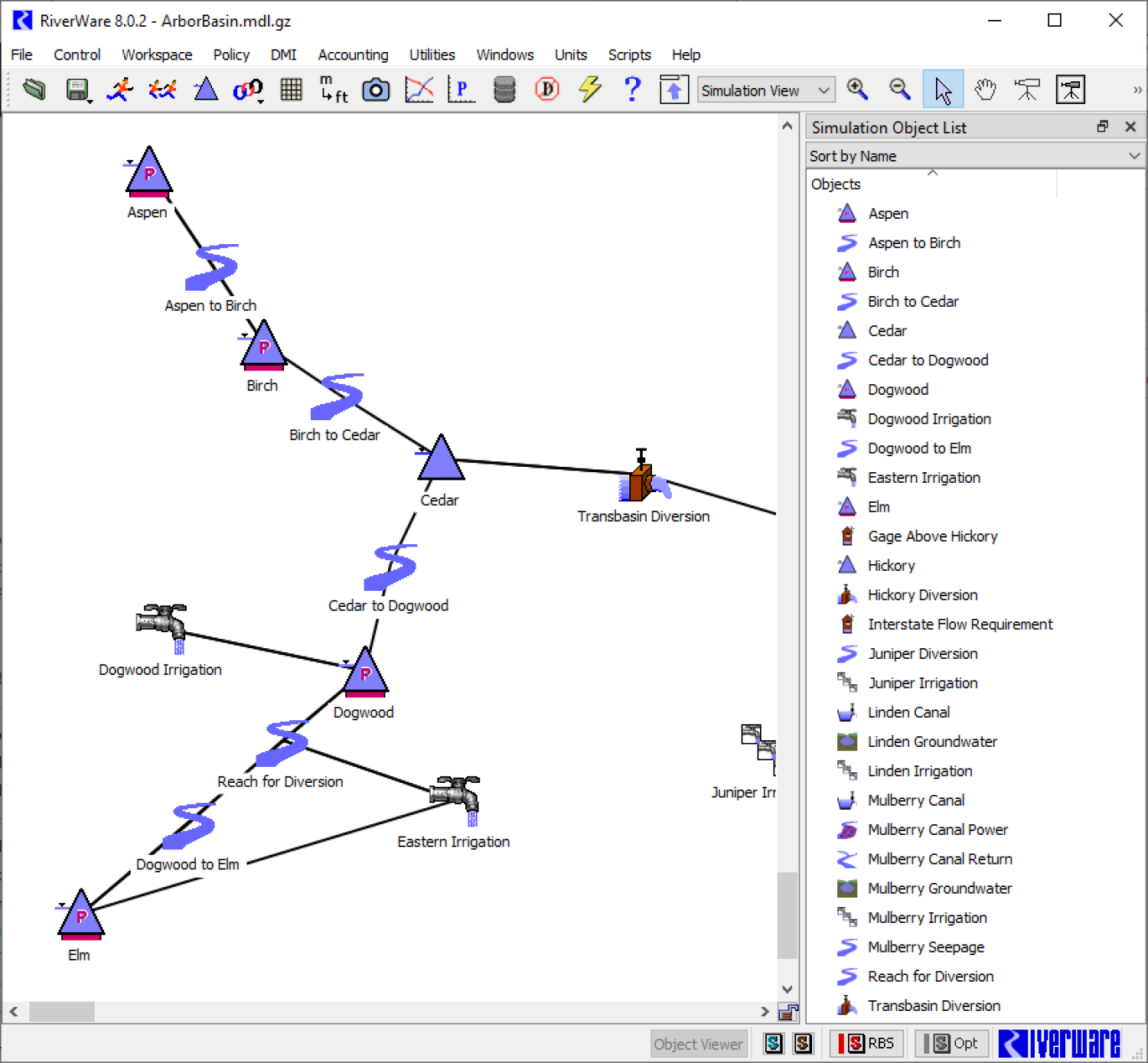Click the open model folder icon
Image resolution: width=1148 pixels, height=1063 pixels.
pos(34,90)
